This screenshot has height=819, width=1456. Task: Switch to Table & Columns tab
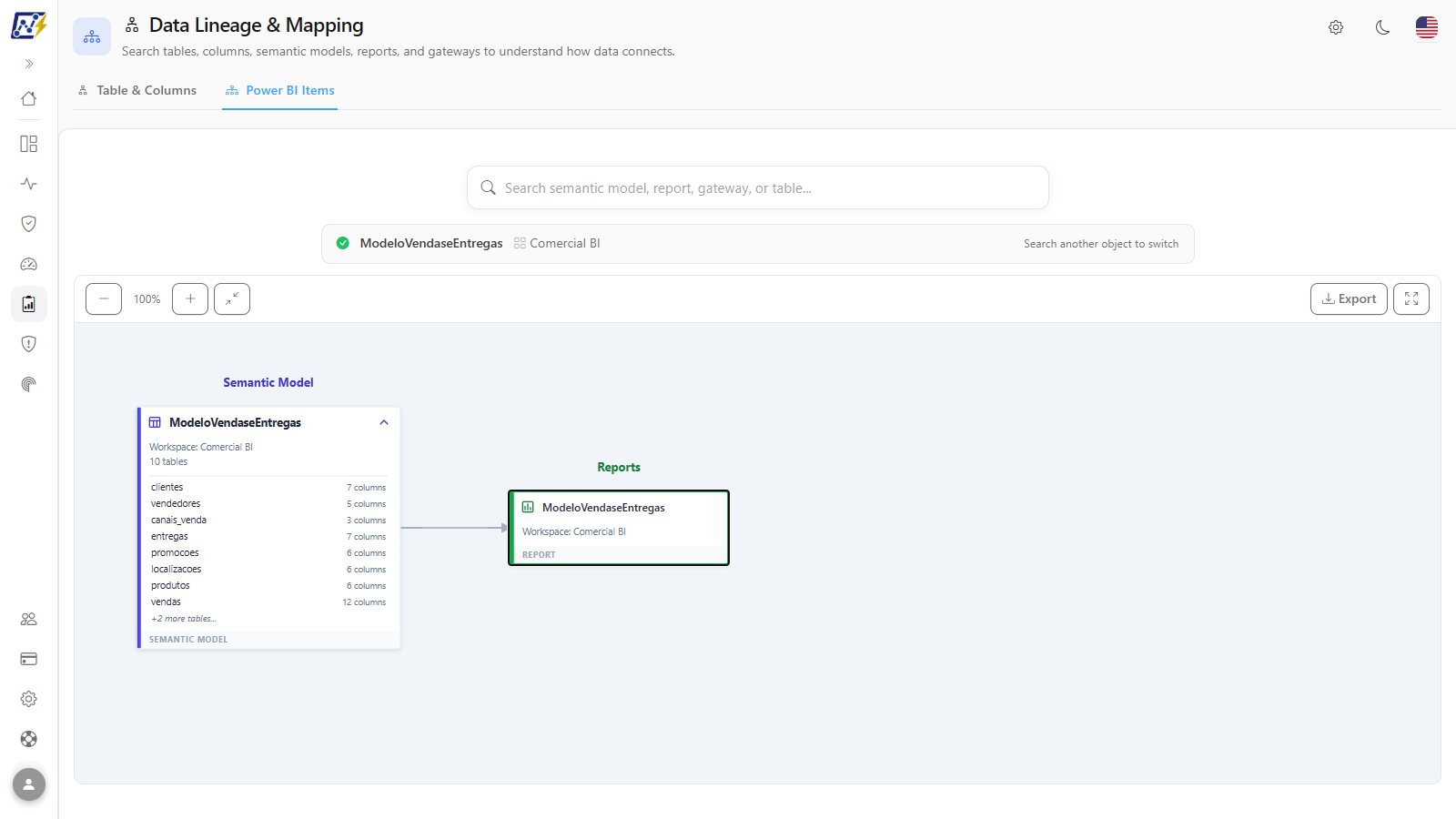click(x=137, y=90)
